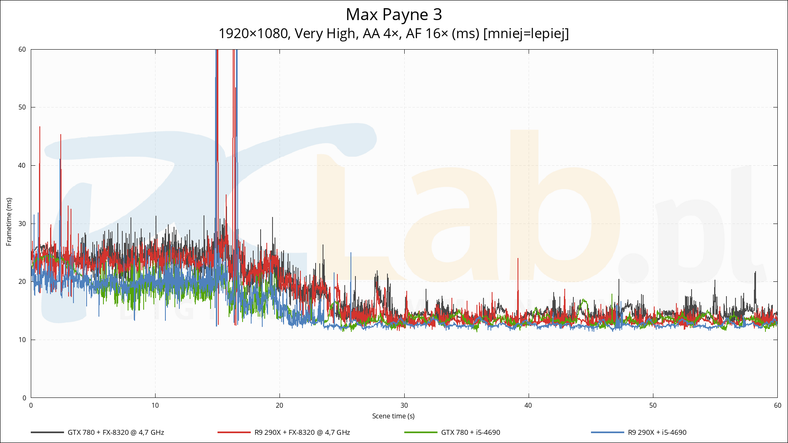Click the 'GTX 780 + i5-4690' legend label
Screen dimensions: 788x443
(470, 432)
